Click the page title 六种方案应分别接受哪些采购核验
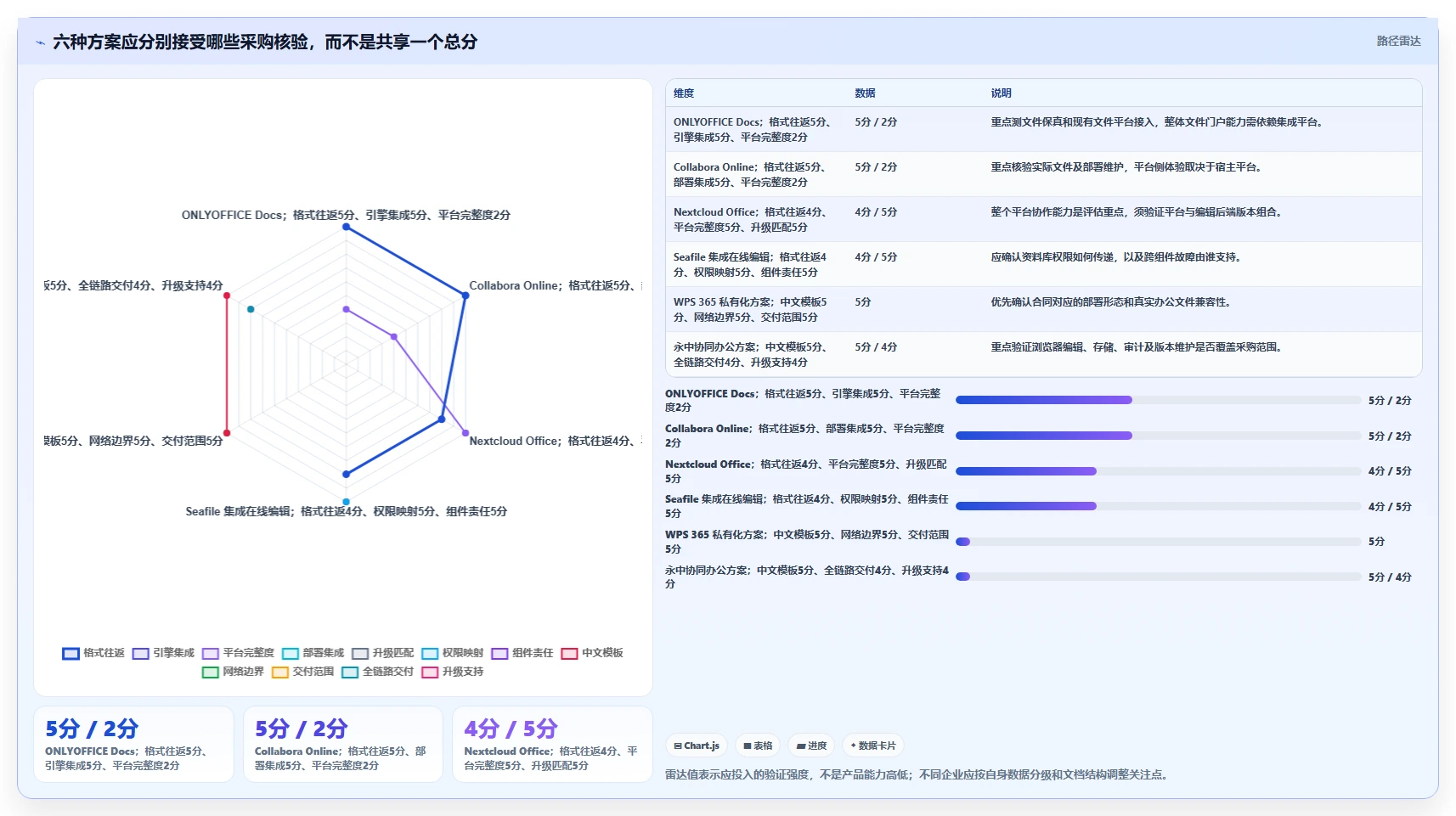 (265, 42)
